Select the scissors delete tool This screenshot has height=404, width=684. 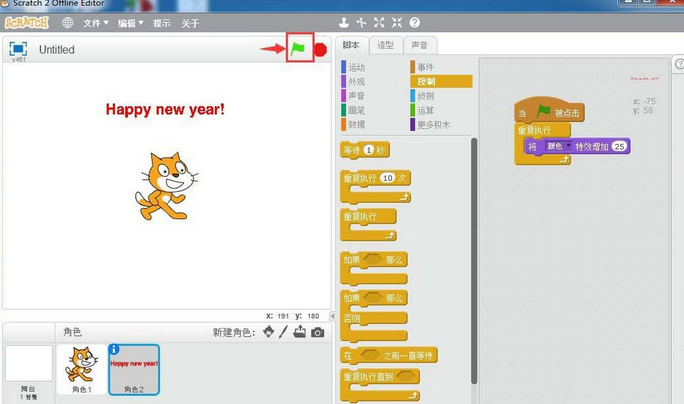point(361,22)
